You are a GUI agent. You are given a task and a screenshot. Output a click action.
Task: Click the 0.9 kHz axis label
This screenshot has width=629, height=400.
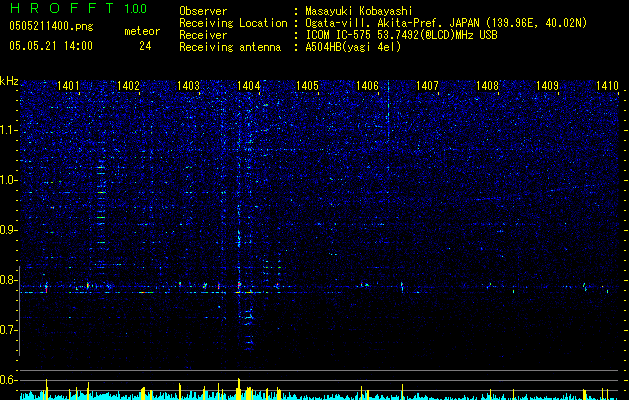pos(8,230)
